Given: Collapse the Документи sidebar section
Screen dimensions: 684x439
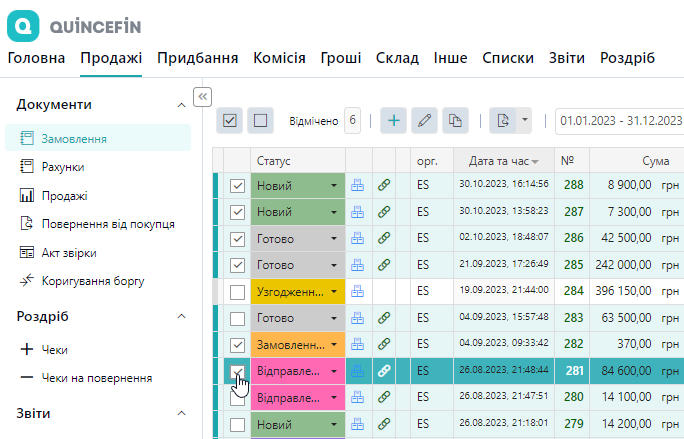Looking at the screenshot, I should coord(181,104).
